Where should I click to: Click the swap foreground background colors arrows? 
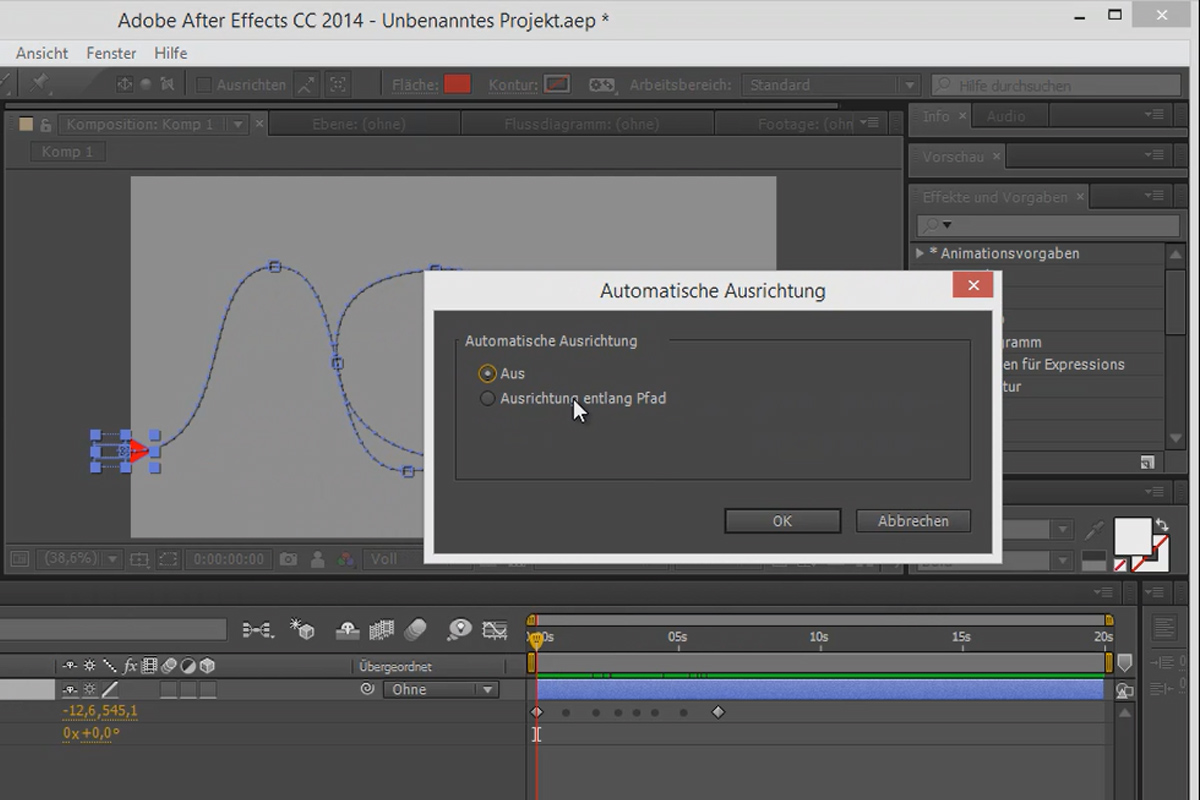coord(1161,524)
